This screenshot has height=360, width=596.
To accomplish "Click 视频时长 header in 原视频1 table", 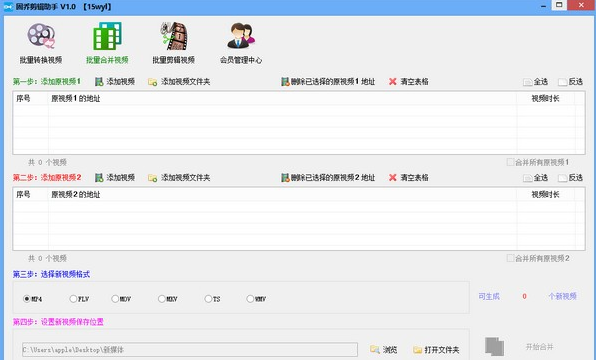I will (545, 98).
